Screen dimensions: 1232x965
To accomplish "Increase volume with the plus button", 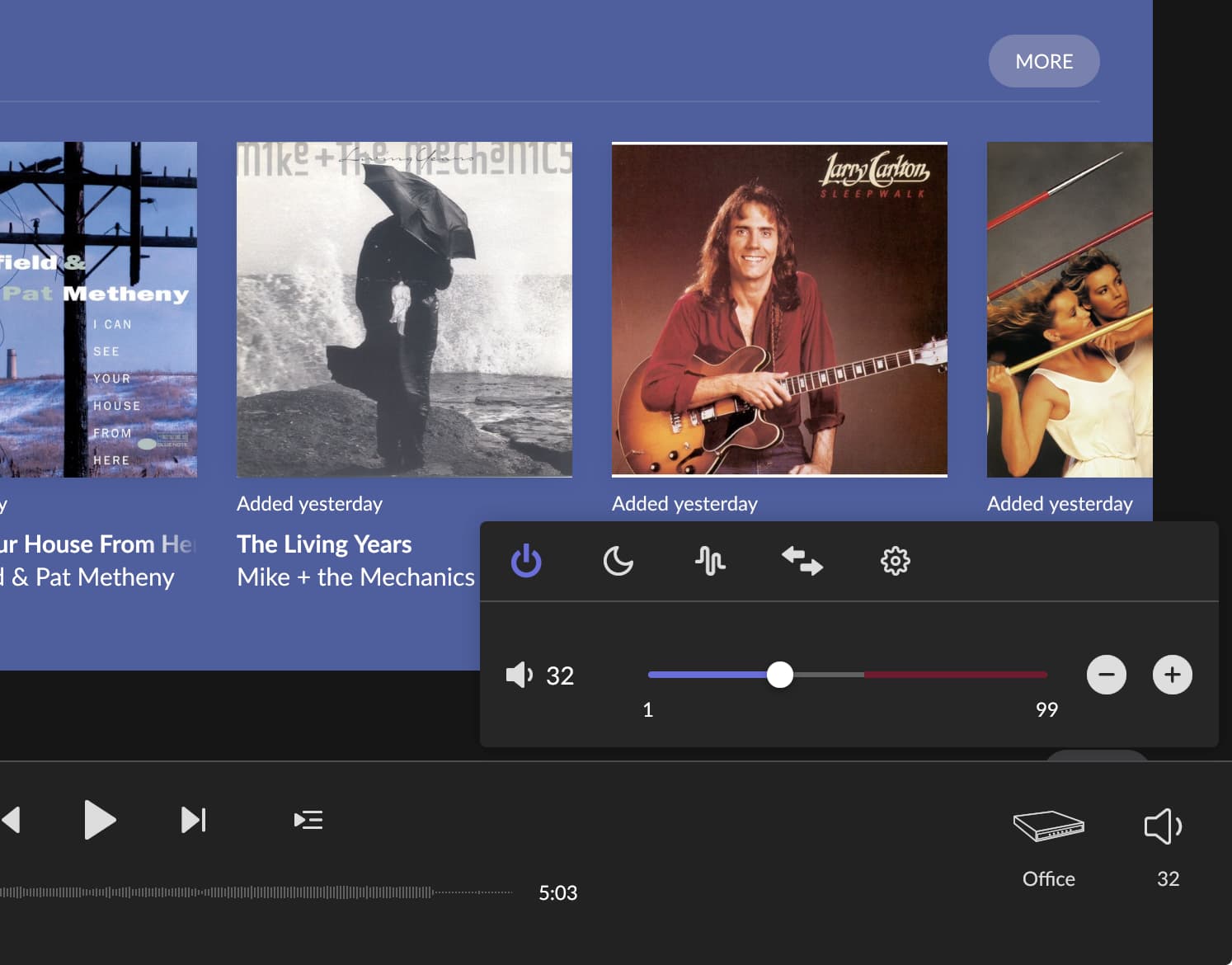I will (1172, 675).
